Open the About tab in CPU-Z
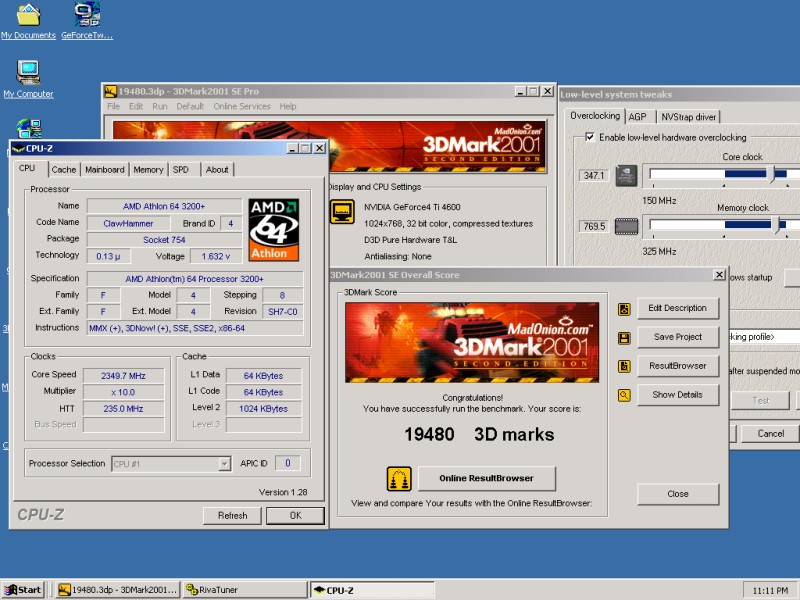The image size is (800, 600). tap(217, 170)
